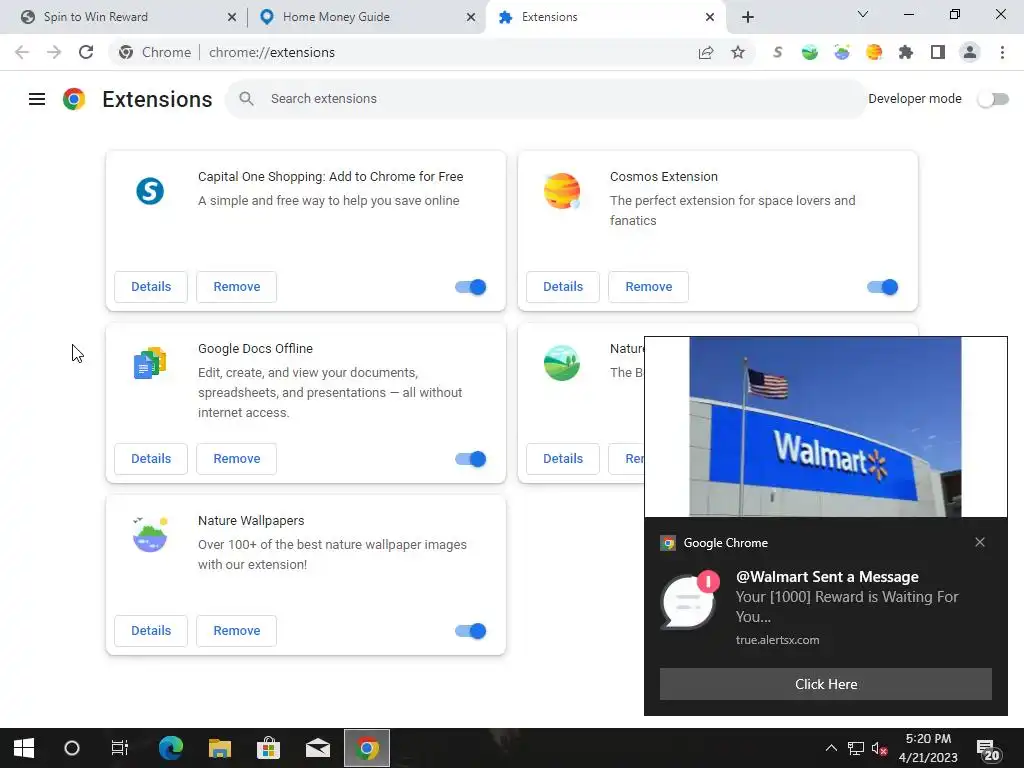Remove Google Docs Offline extension

(236, 459)
